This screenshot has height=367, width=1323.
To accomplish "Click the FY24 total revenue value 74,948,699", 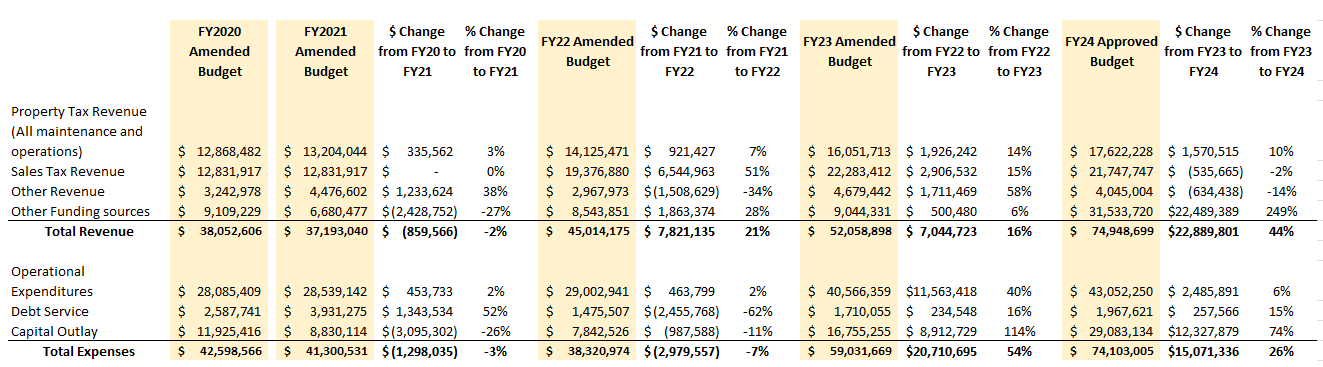I will point(1111,232).
